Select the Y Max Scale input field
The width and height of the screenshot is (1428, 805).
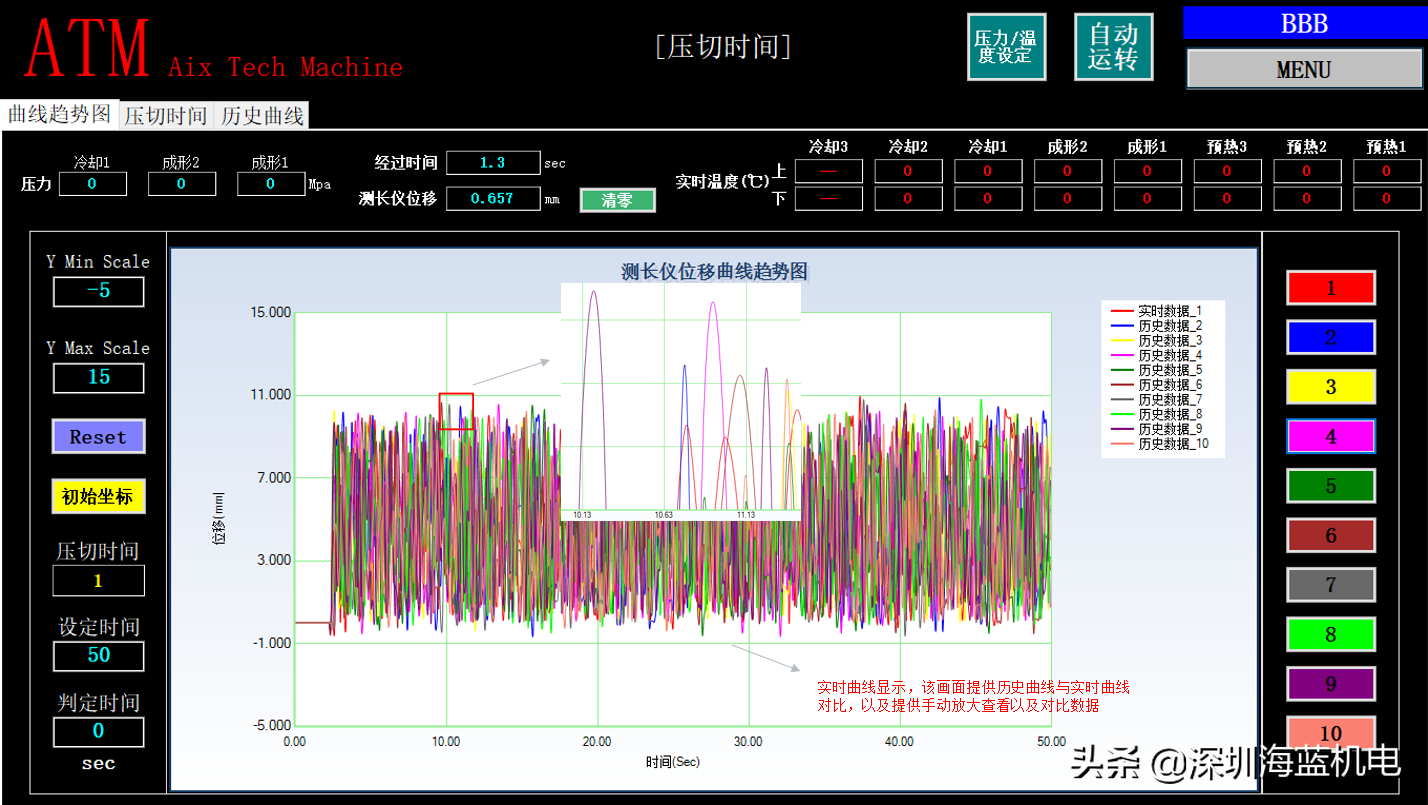[98, 377]
